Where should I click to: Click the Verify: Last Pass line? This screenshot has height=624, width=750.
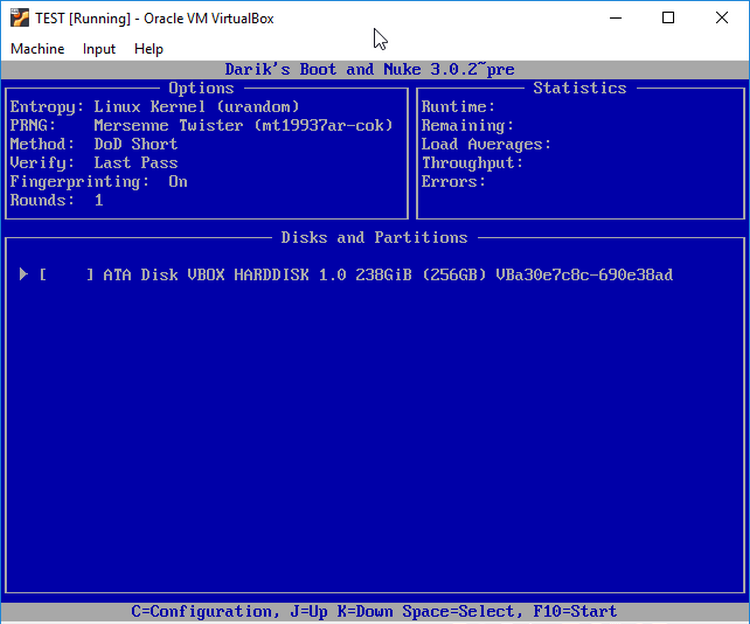point(94,163)
